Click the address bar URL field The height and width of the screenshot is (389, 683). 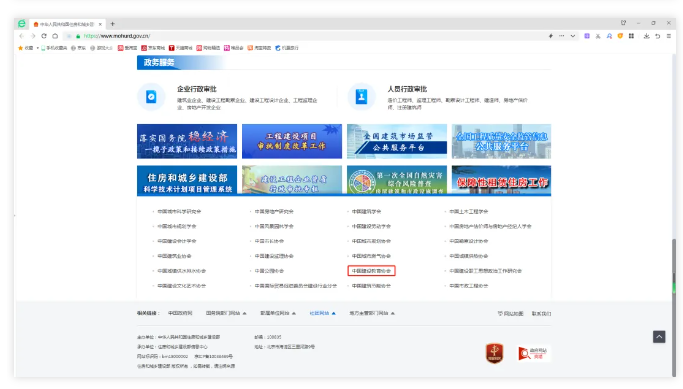pyautogui.click(x=305, y=36)
